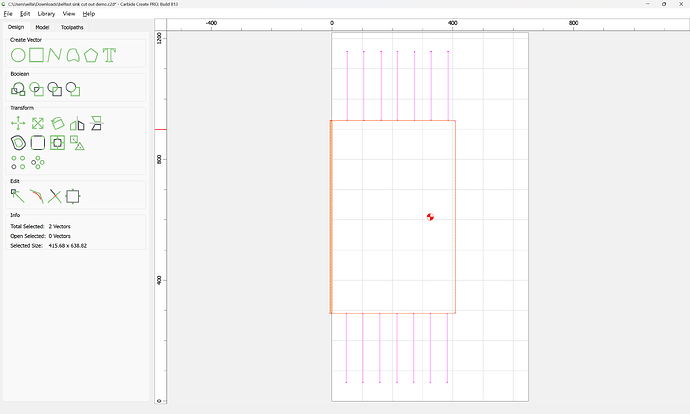Screen dimensions: 690x414
Task: Open the Job Setup square icon
Action: coord(73,196)
